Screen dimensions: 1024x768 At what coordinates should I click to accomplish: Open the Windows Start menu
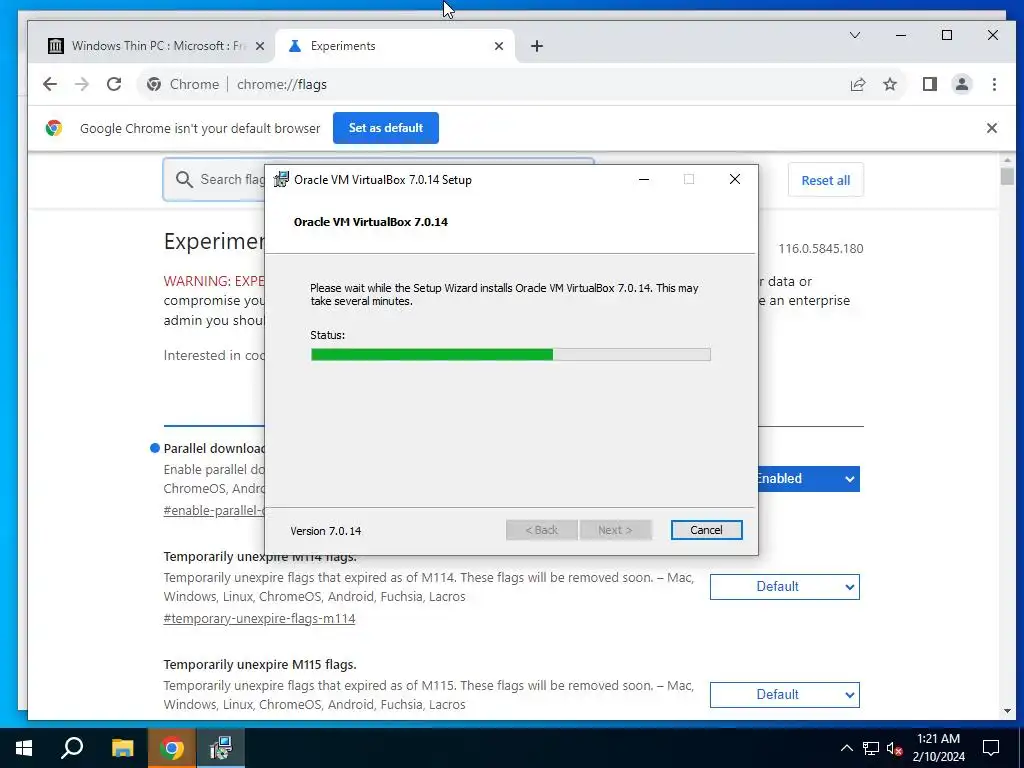point(24,748)
